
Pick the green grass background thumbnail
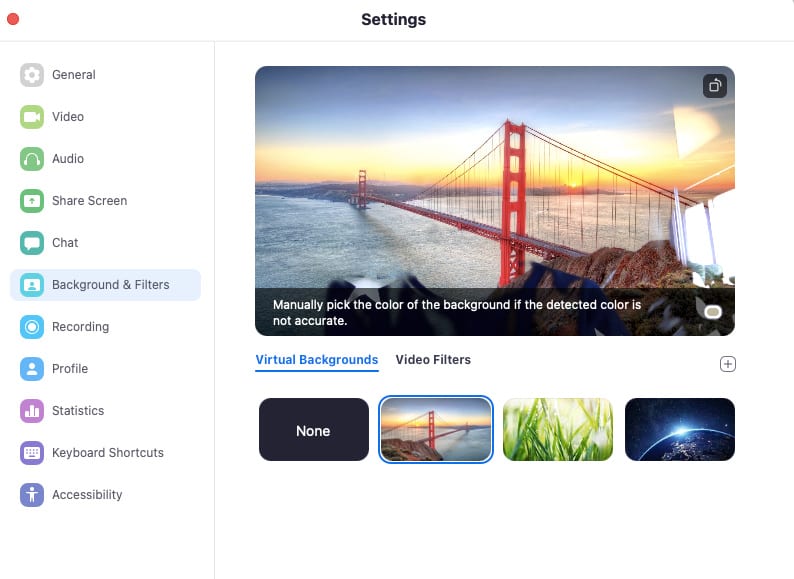(x=558, y=430)
